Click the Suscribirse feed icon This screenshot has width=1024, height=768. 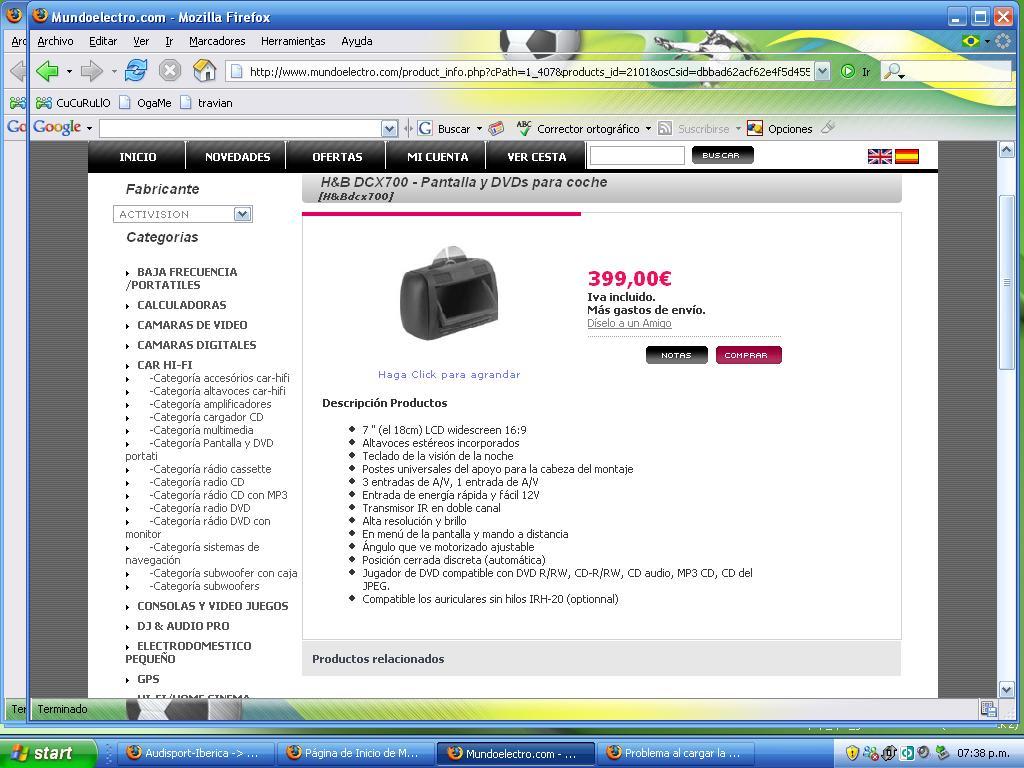pyautogui.click(x=665, y=129)
